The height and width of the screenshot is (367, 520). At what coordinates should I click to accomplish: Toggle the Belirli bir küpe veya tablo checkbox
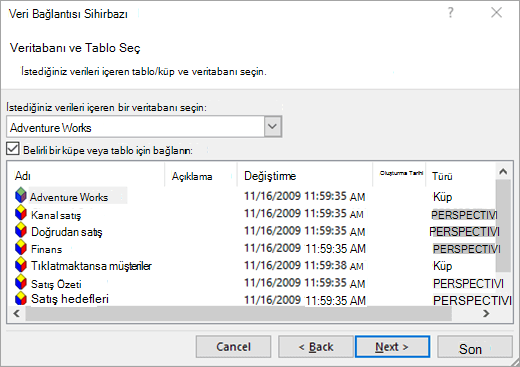pyautogui.click(x=13, y=149)
